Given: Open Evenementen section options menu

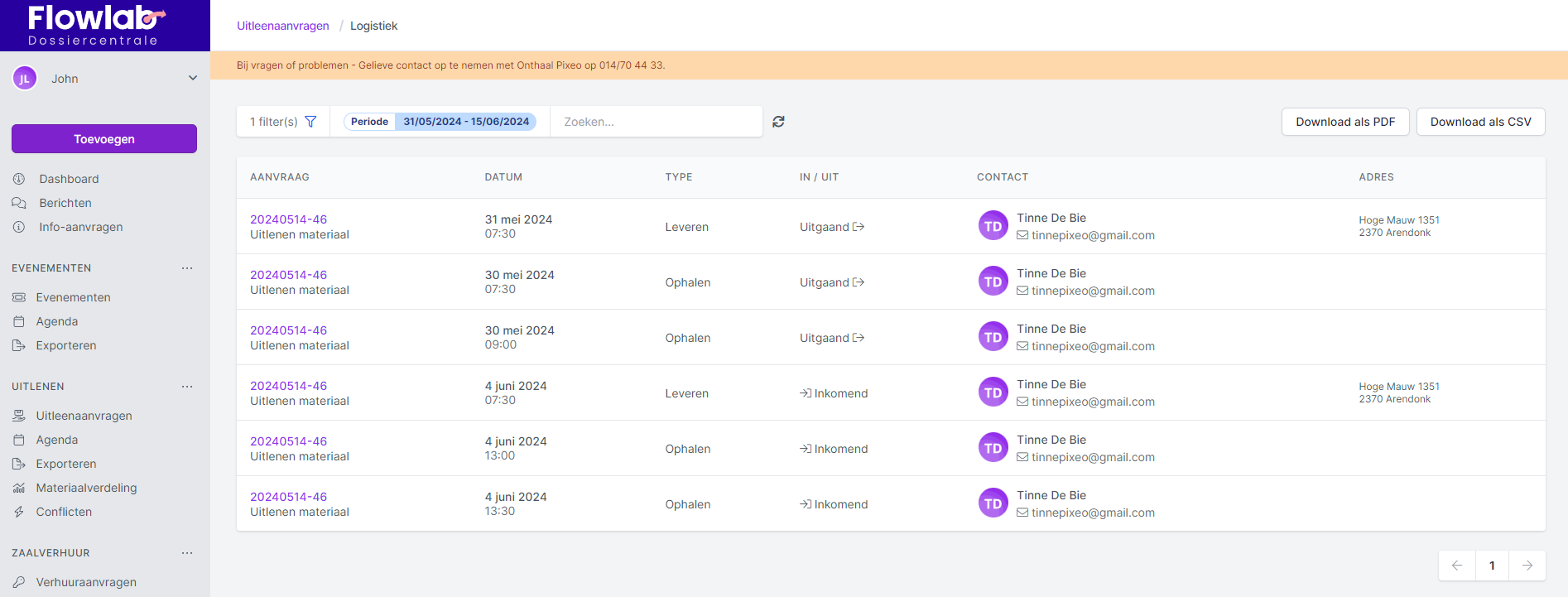Looking at the screenshot, I should point(187,268).
